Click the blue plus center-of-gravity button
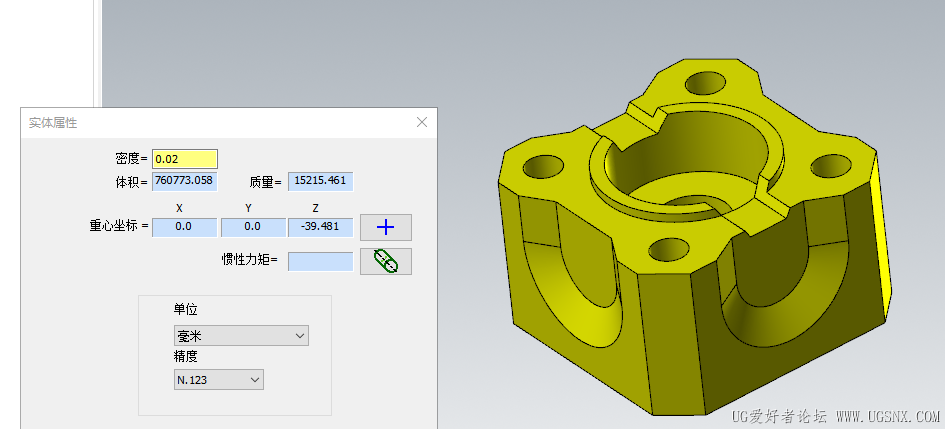The image size is (945, 429). (386, 227)
